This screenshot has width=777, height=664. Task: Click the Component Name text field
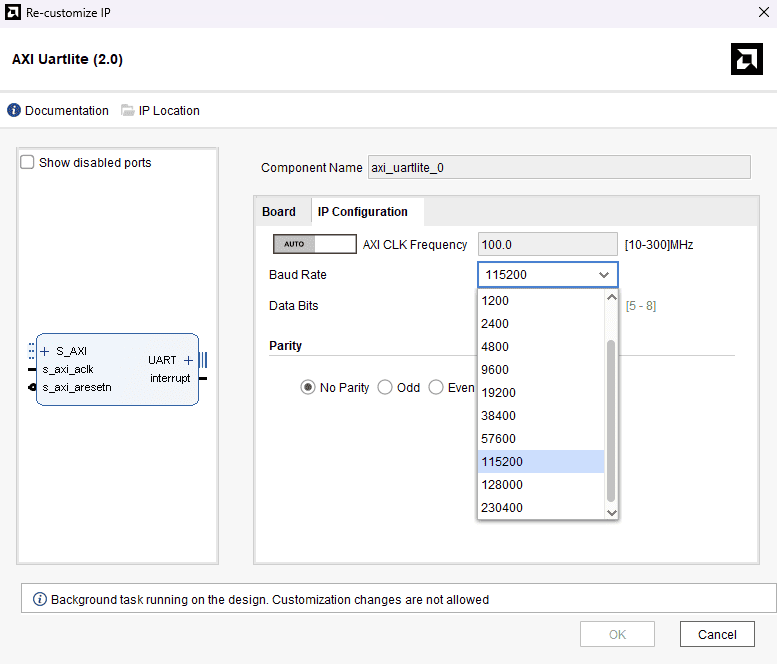(558, 168)
